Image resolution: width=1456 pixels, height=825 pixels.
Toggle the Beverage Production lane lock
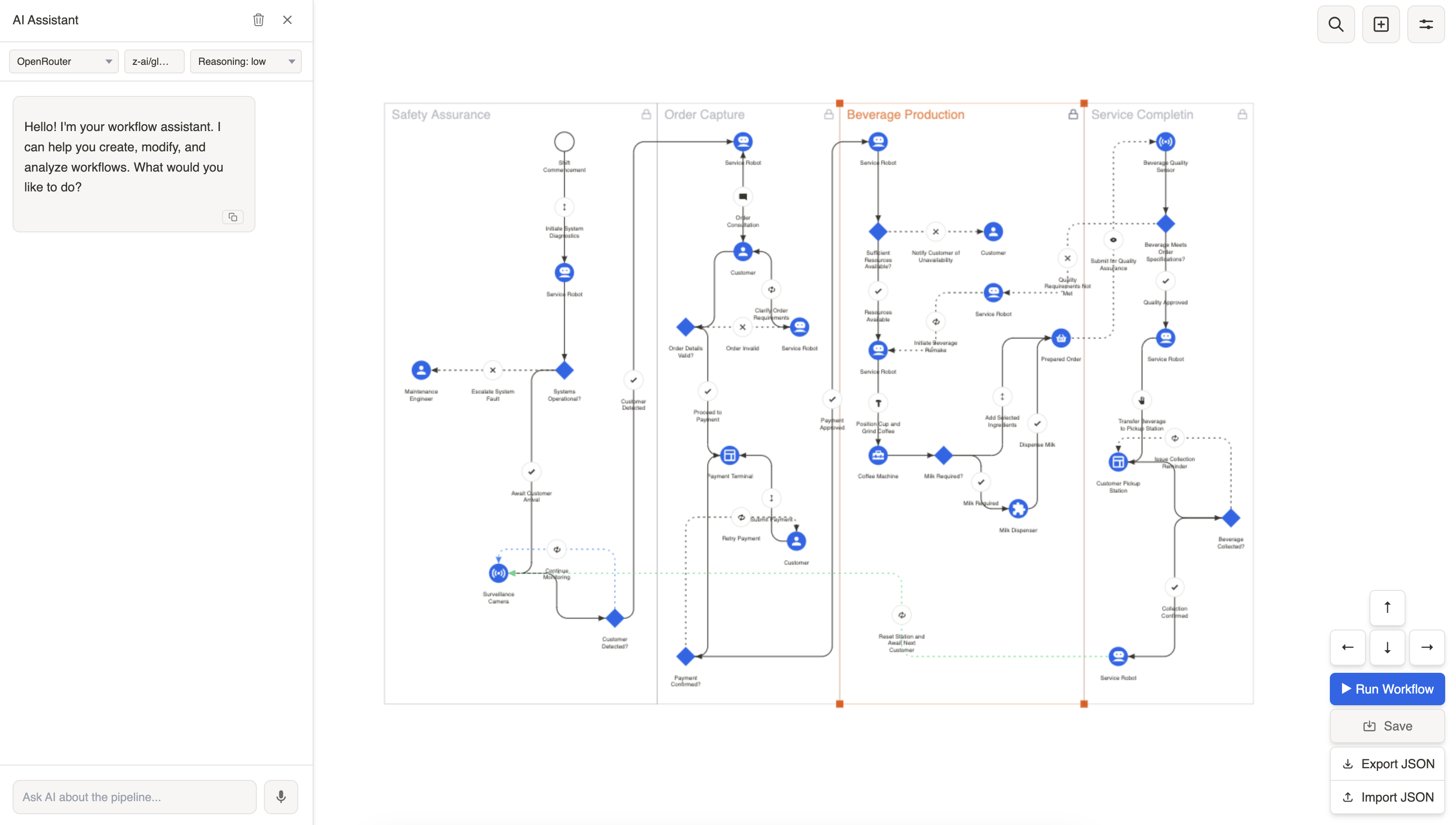pyautogui.click(x=1073, y=114)
